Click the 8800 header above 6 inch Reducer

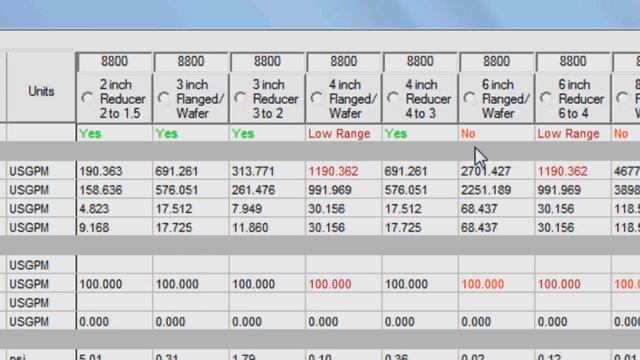573,62
